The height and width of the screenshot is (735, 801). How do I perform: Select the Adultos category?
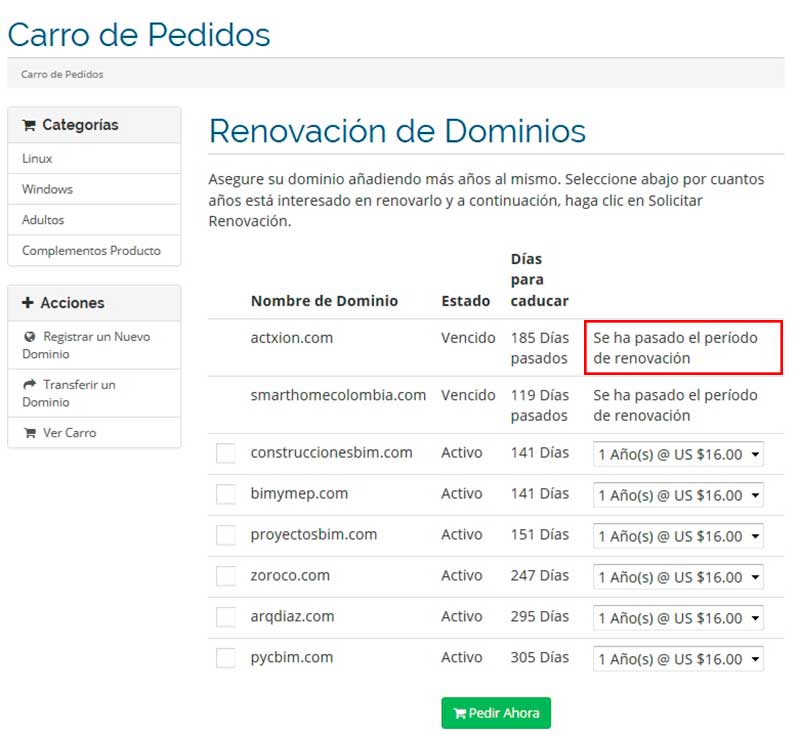pos(95,220)
